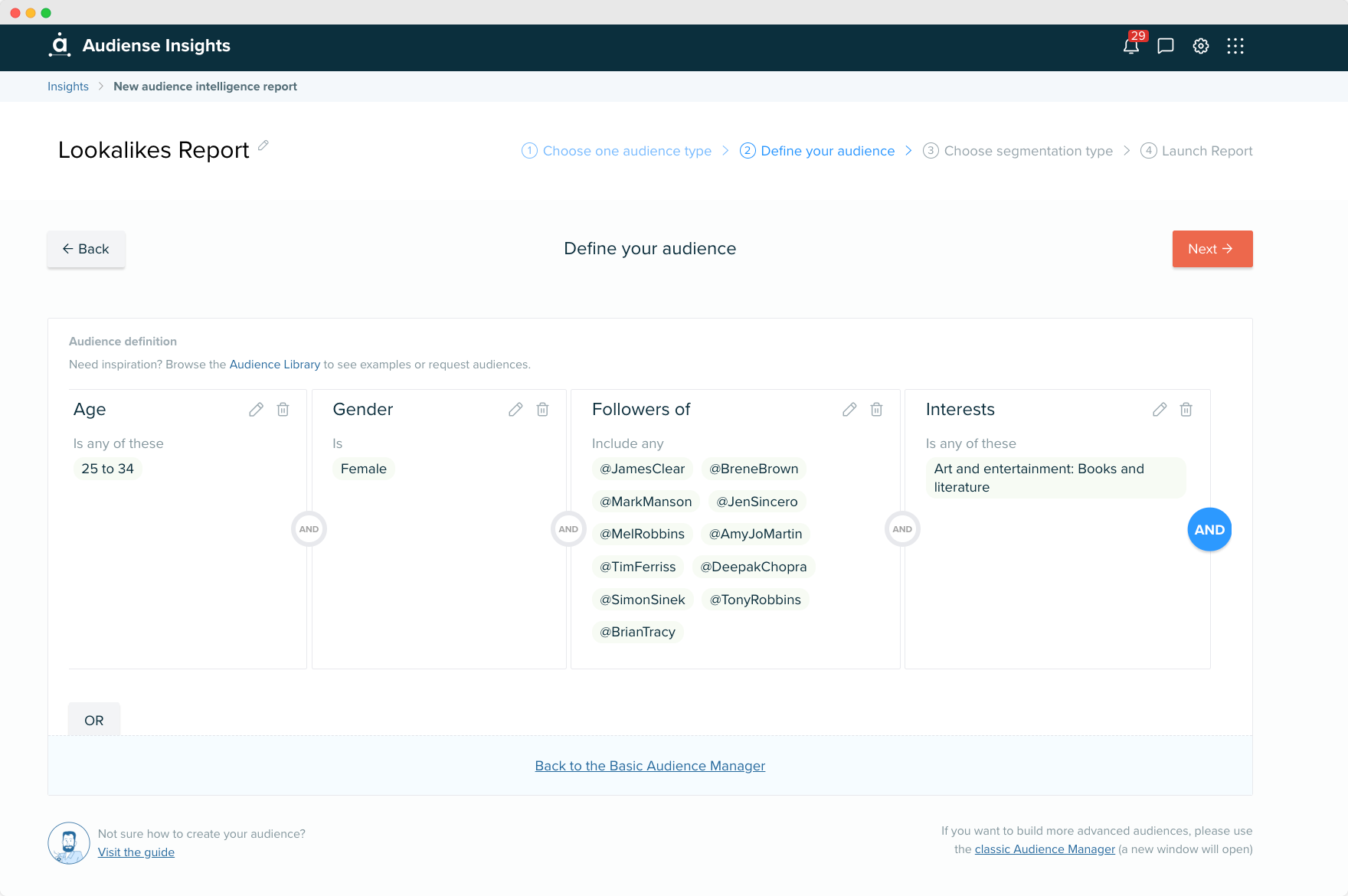
Task: Open the apps grid menu icon
Action: tap(1235, 46)
